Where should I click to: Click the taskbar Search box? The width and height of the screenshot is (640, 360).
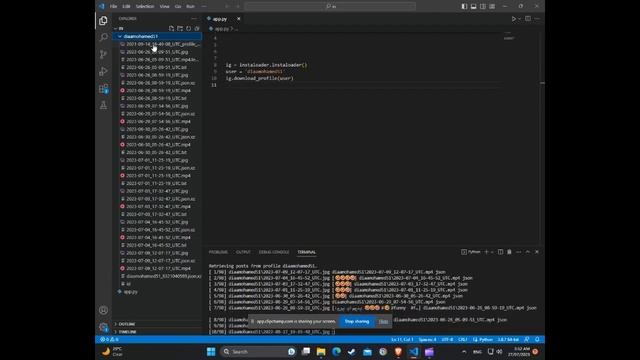point(258,351)
